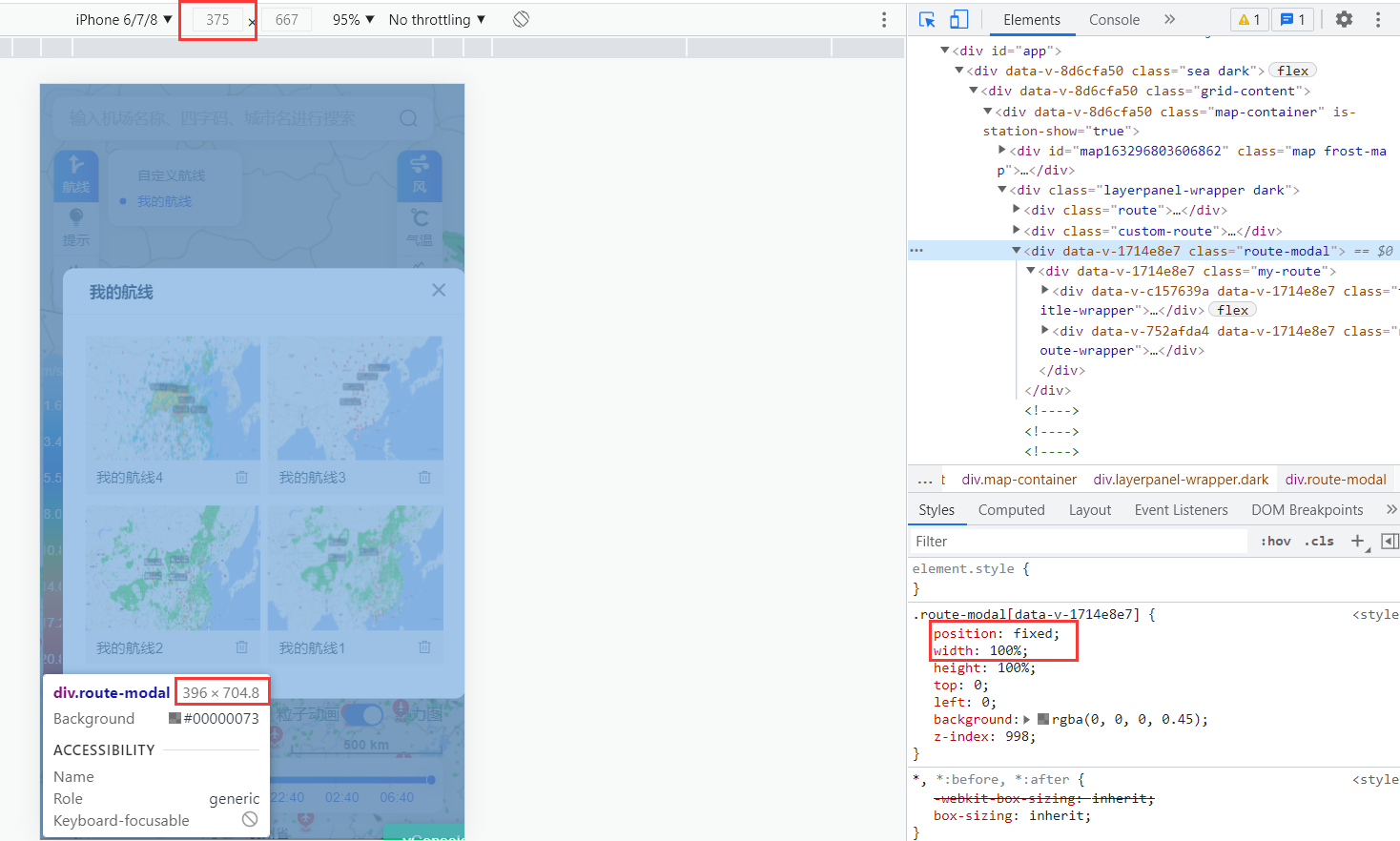Toggle the device toolbar icon

(959, 19)
